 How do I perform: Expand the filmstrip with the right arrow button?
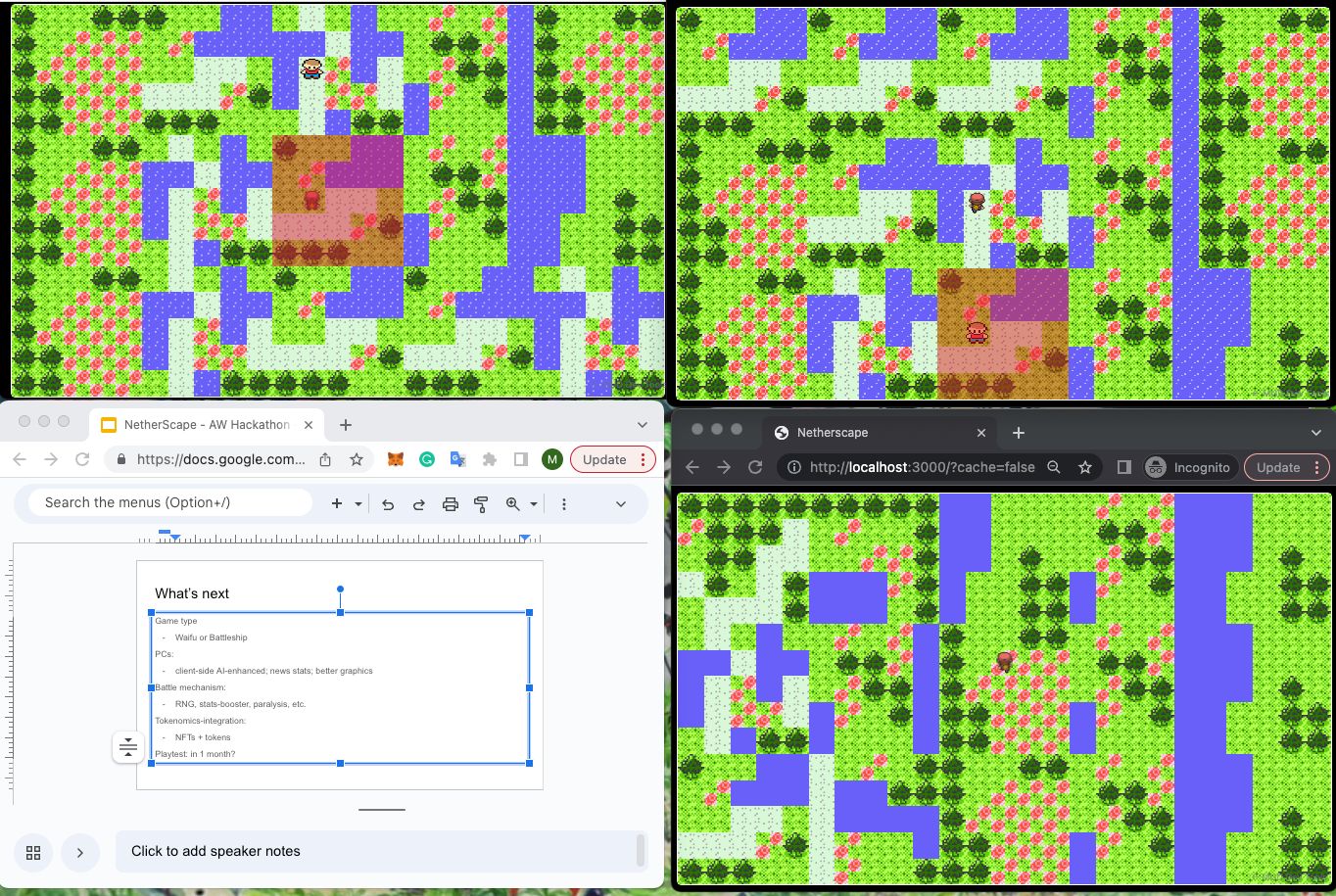click(80, 852)
